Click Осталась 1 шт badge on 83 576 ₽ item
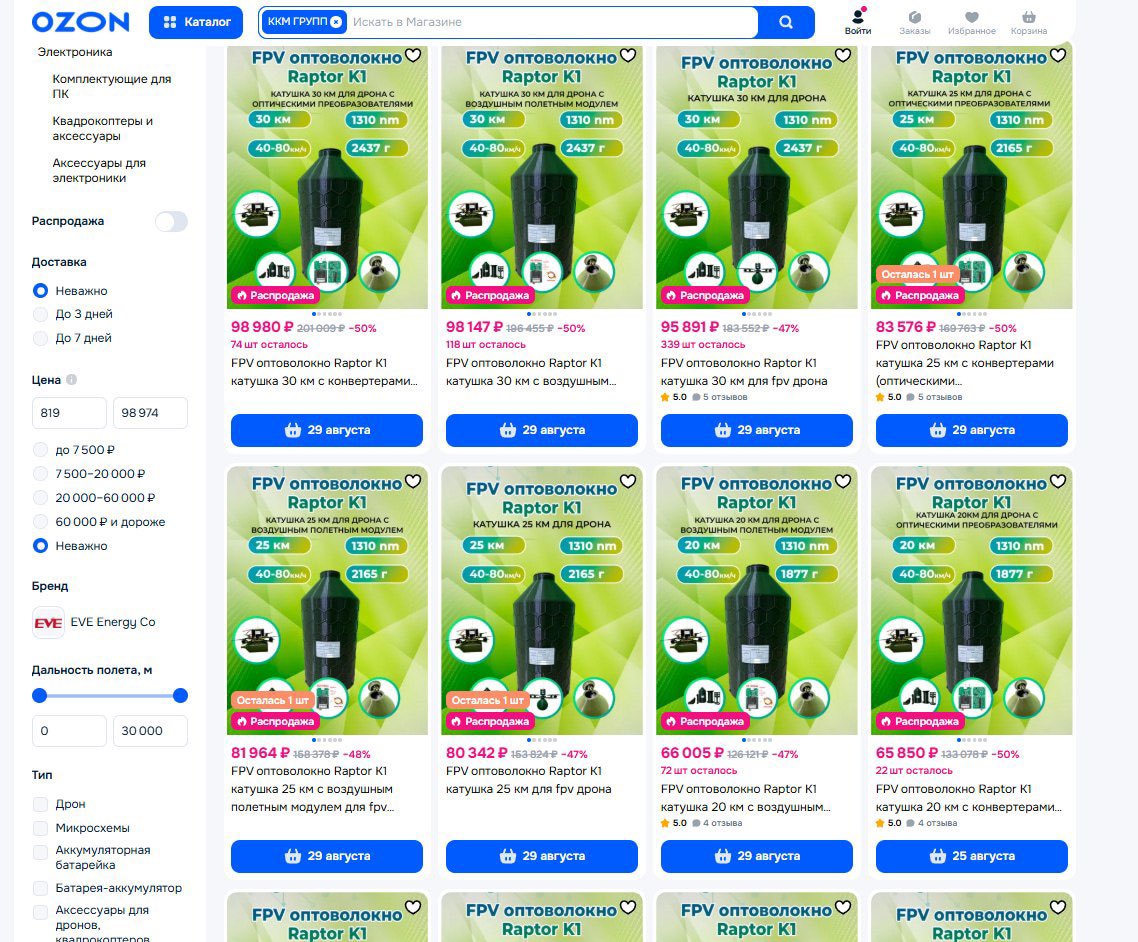The width and height of the screenshot is (1138, 942). [x=917, y=274]
